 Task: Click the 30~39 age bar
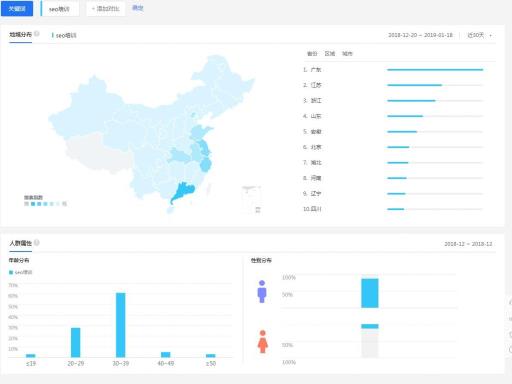(121, 325)
